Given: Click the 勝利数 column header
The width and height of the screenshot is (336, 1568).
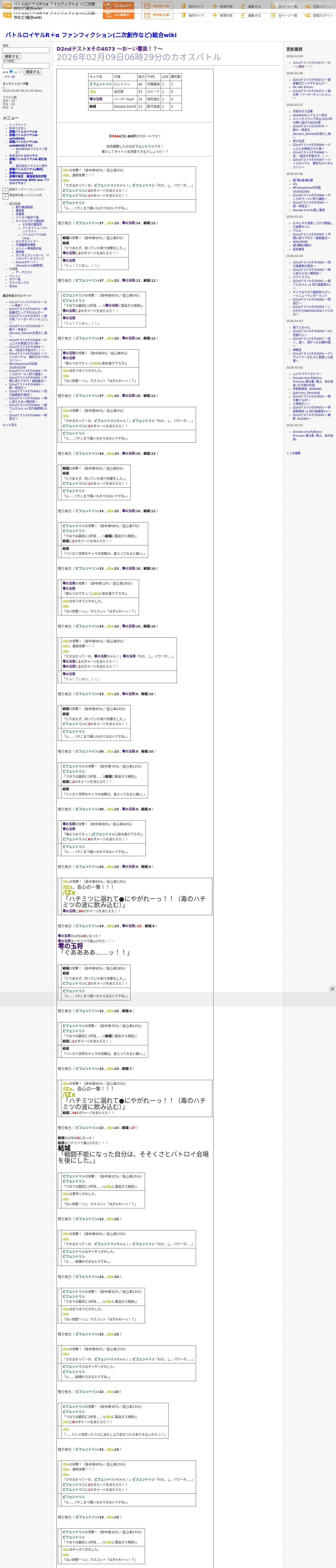Looking at the screenshot, I should pos(176,77).
